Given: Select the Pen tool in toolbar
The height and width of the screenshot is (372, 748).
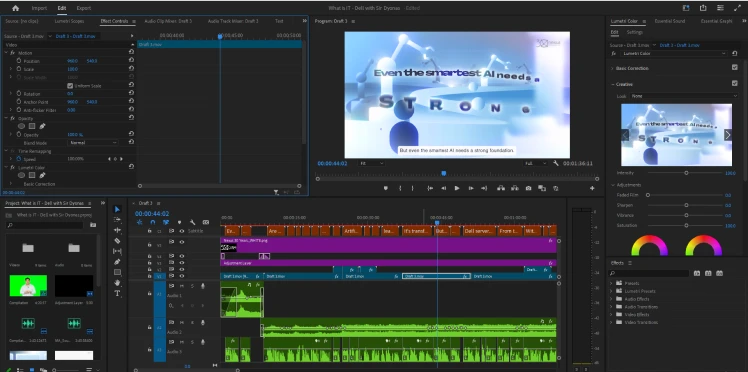Looking at the screenshot, I should (x=117, y=262).
